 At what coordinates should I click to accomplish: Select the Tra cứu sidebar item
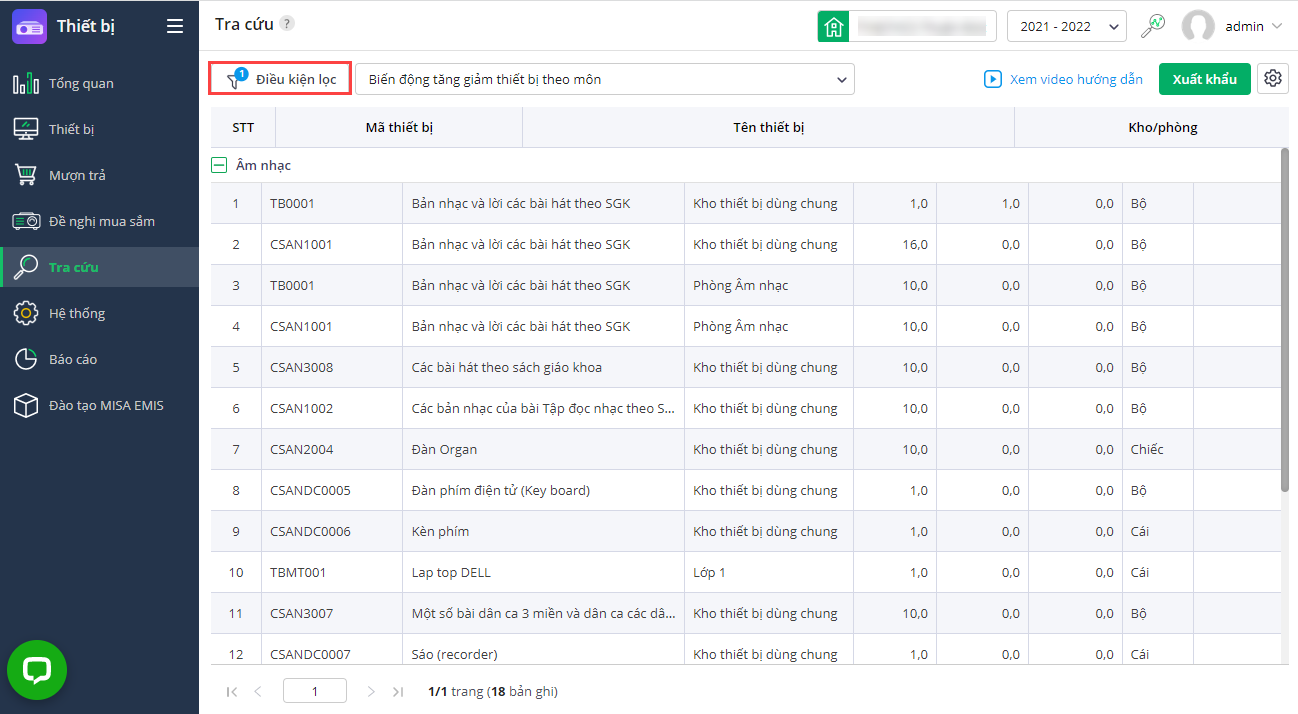pos(99,267)
